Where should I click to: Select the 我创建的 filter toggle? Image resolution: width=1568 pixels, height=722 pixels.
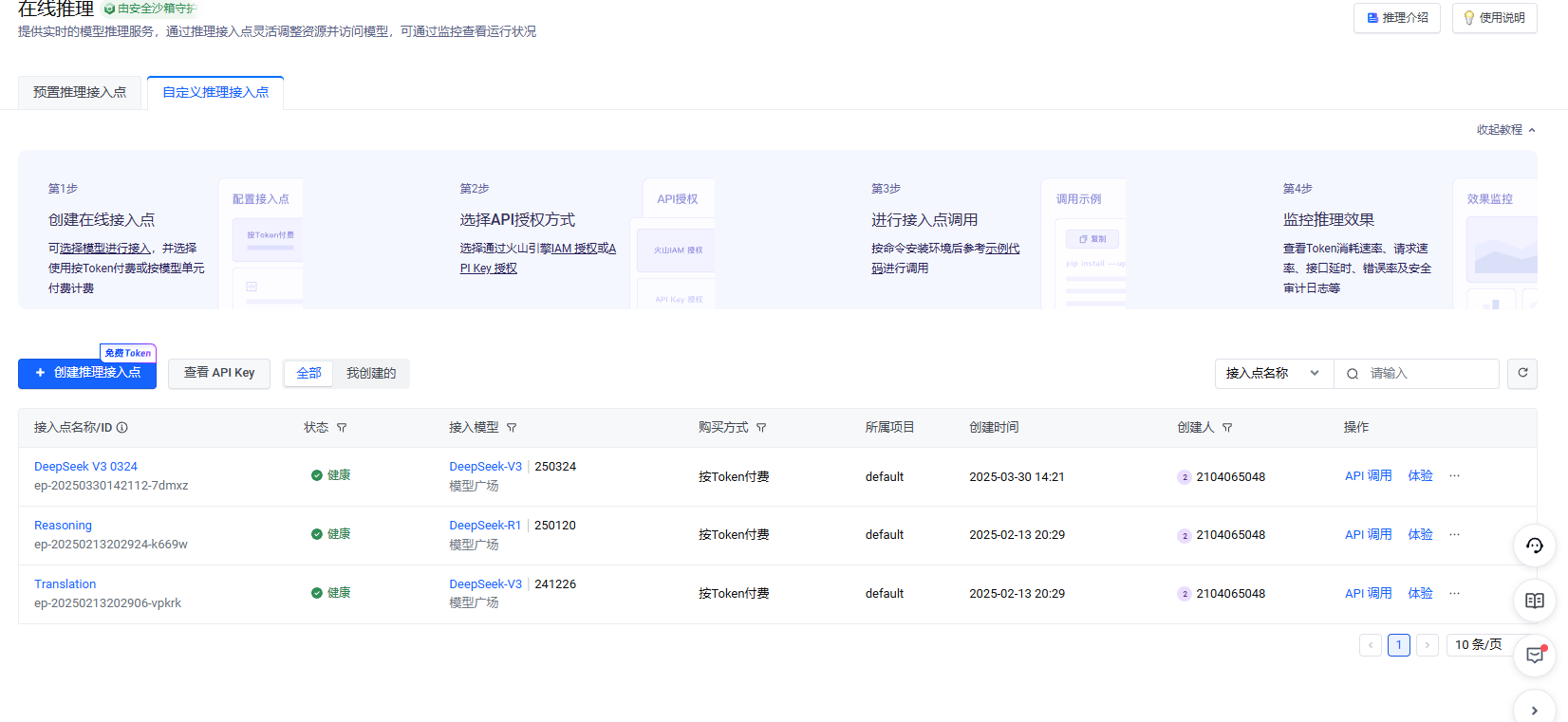point(371,373)
